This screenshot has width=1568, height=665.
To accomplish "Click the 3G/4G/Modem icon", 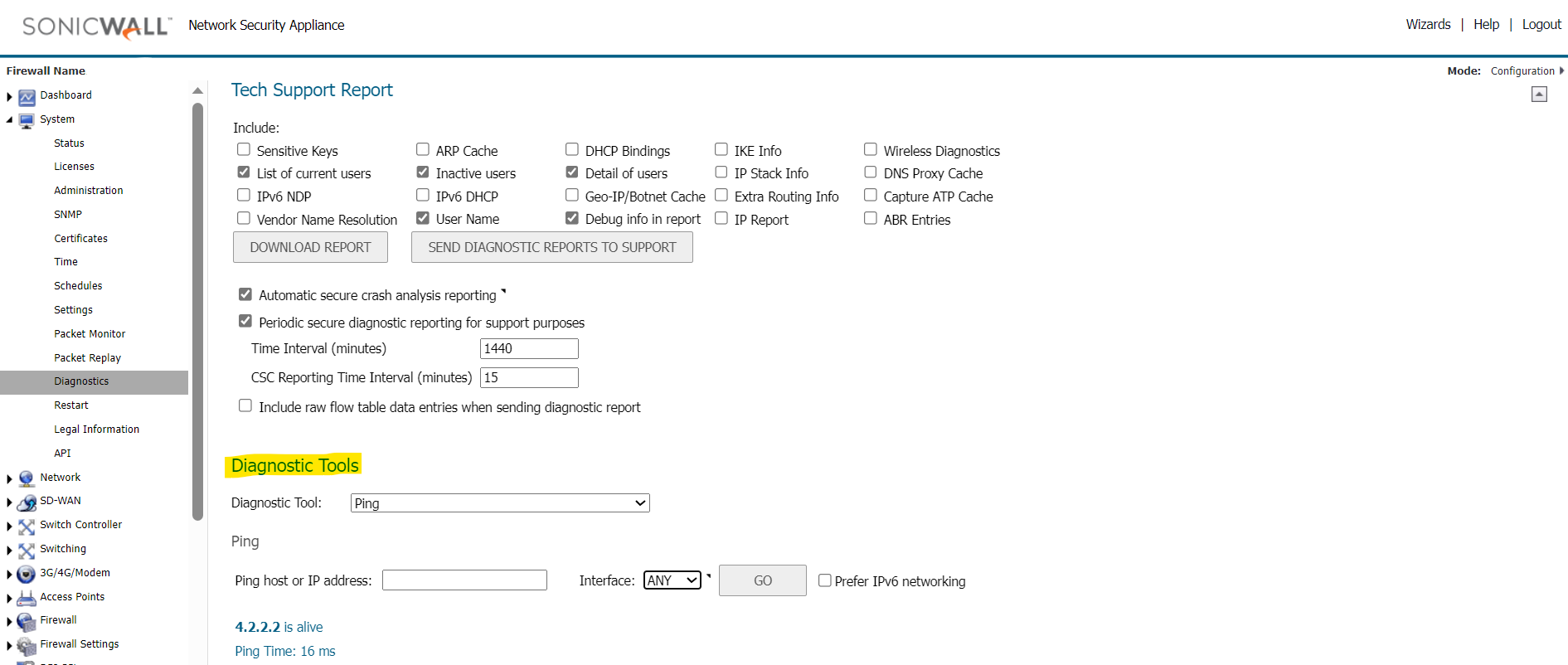I will [27, 574].
